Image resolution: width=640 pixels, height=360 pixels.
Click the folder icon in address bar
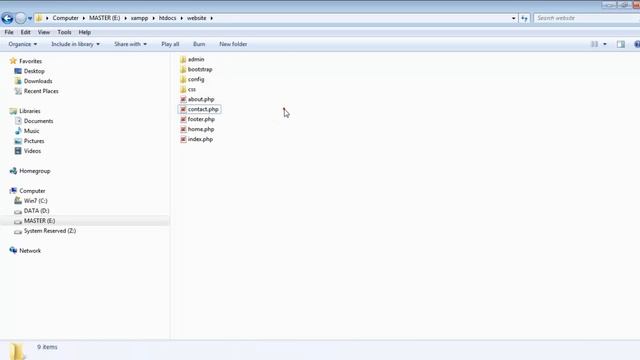click(39, 18)
